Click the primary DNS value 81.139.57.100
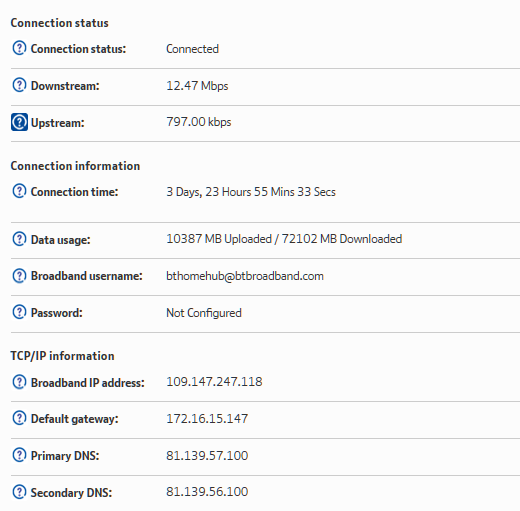 (207, 456)
